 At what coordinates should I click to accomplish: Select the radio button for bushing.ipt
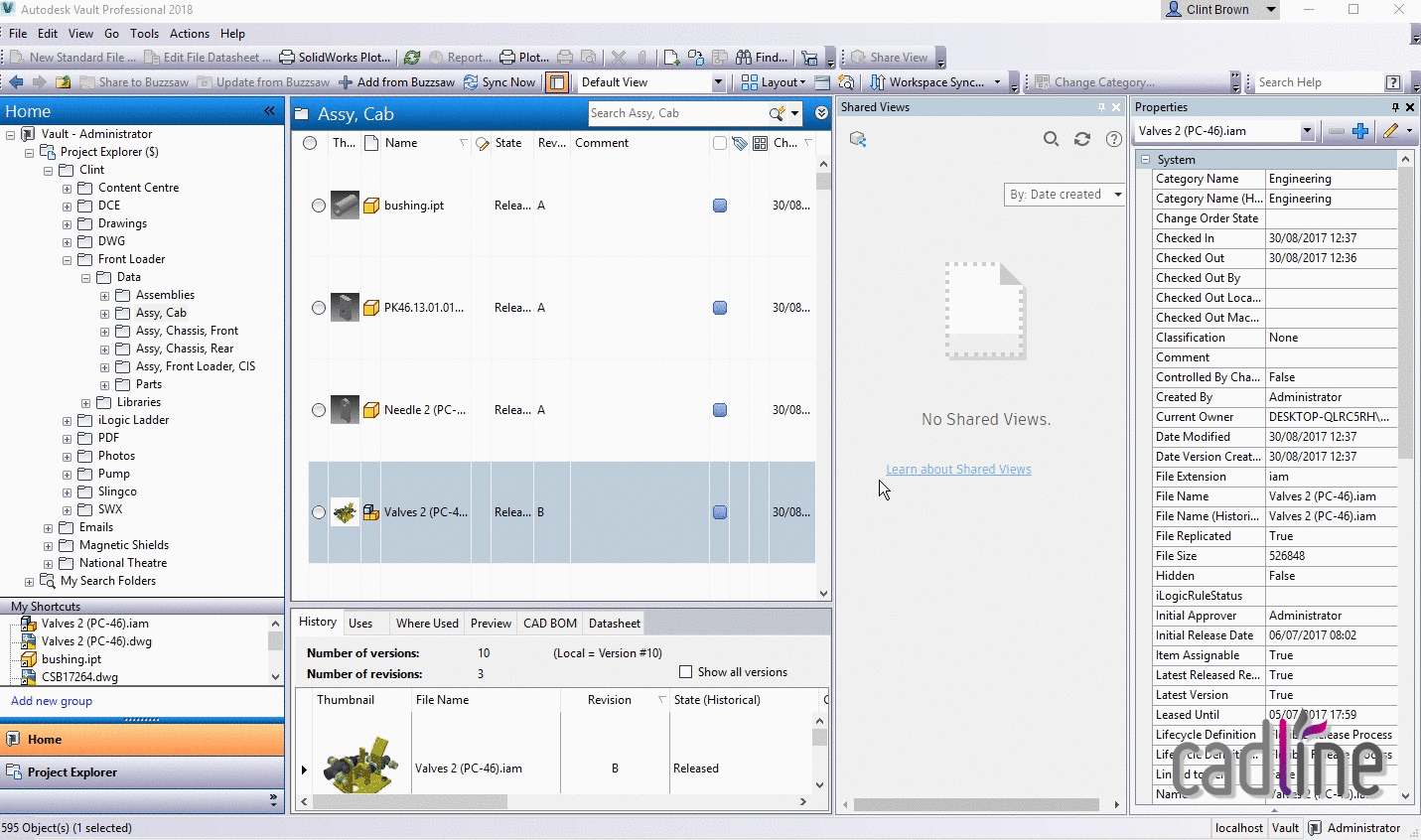[x=318, y=206]
